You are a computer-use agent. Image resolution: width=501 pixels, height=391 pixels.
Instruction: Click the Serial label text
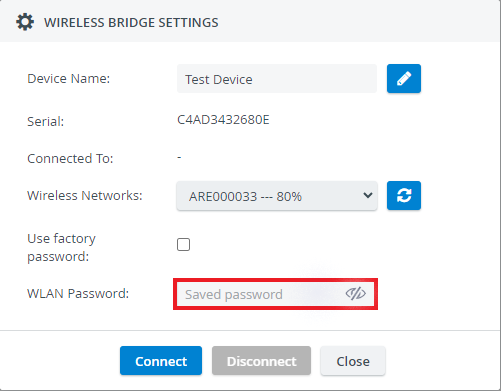45,121
